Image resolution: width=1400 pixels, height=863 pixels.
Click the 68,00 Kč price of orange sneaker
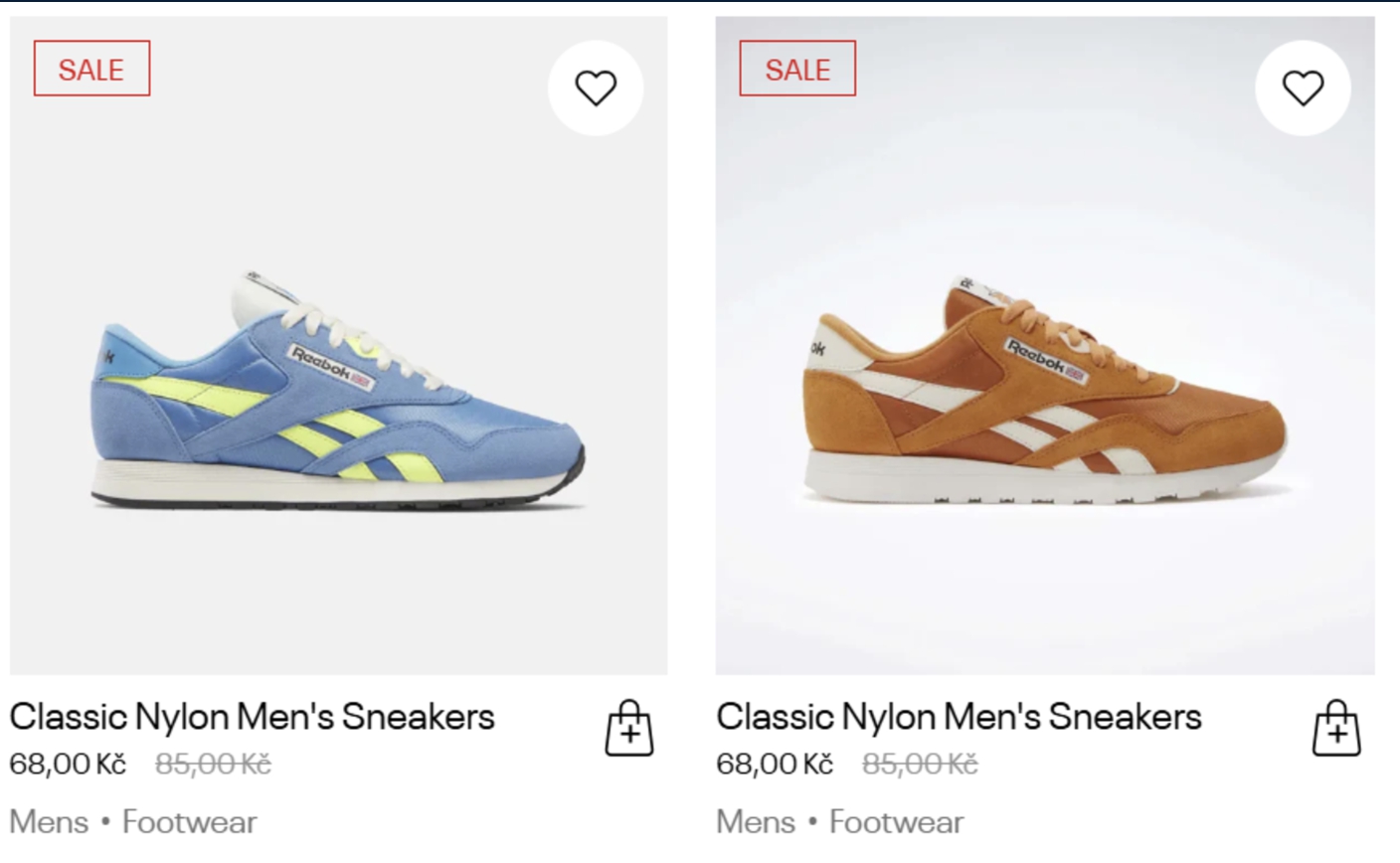pos(774,764)
